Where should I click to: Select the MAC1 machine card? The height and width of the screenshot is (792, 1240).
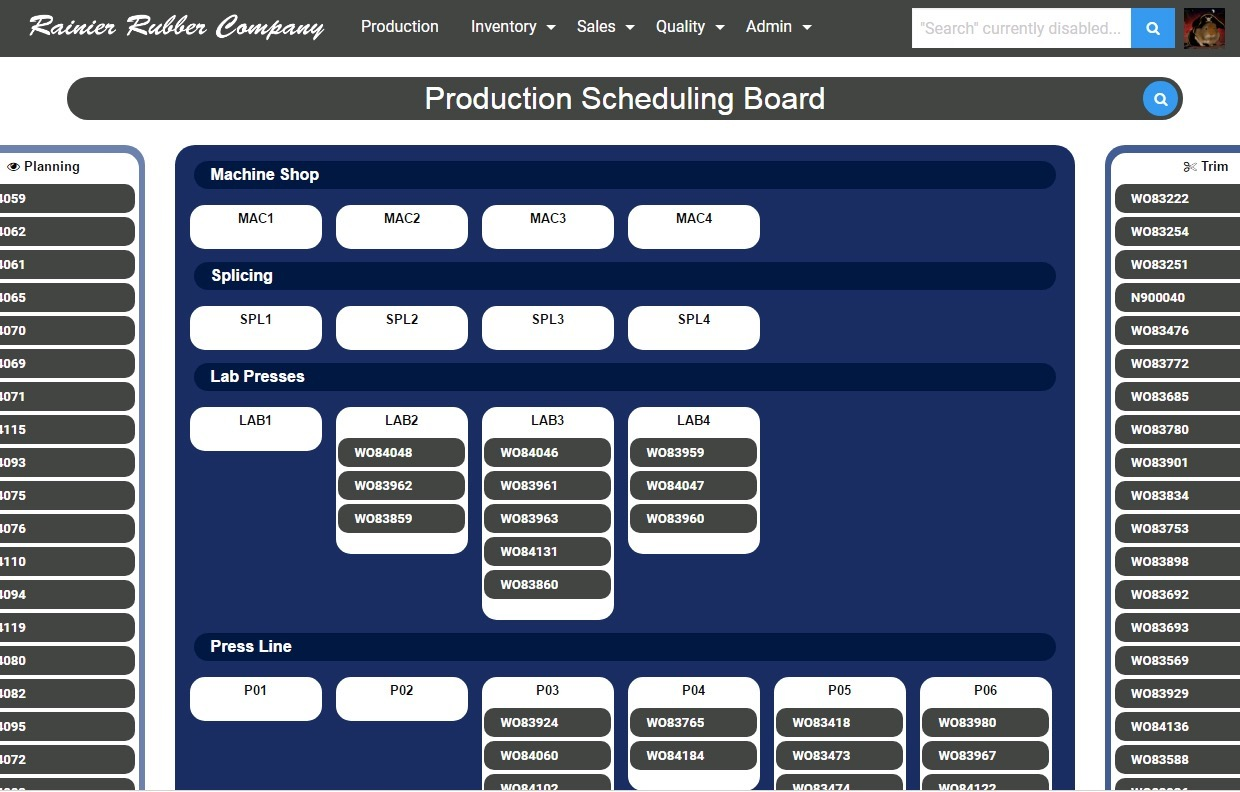pos(256,227)
